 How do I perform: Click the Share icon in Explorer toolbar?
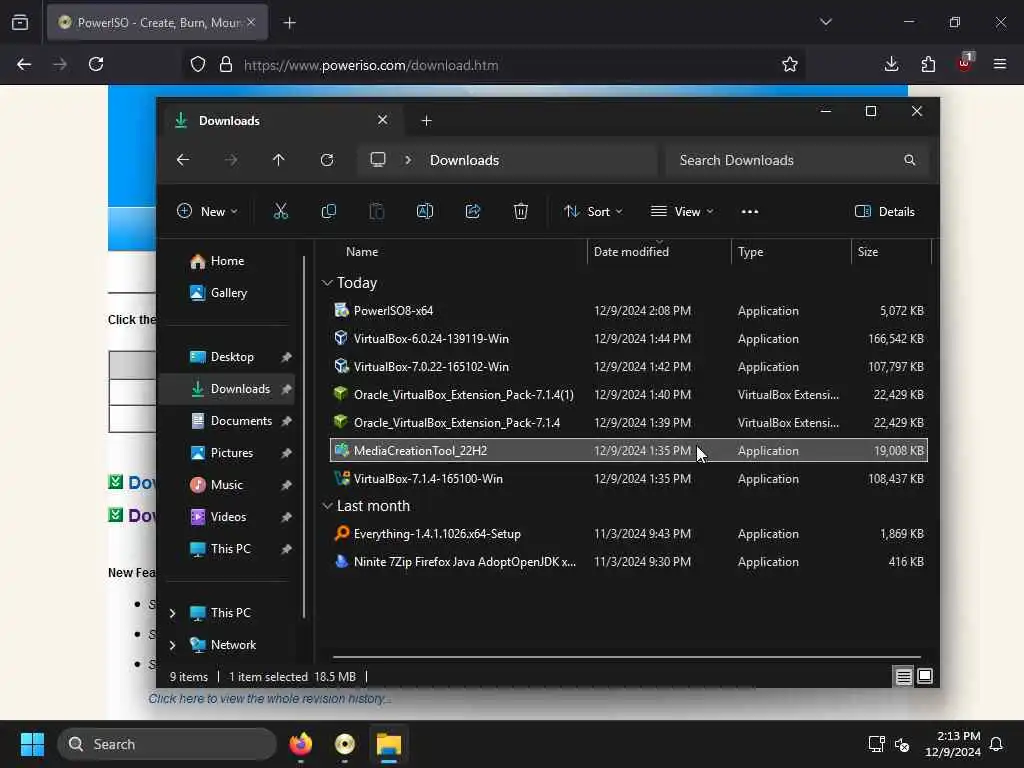point(473,212)
